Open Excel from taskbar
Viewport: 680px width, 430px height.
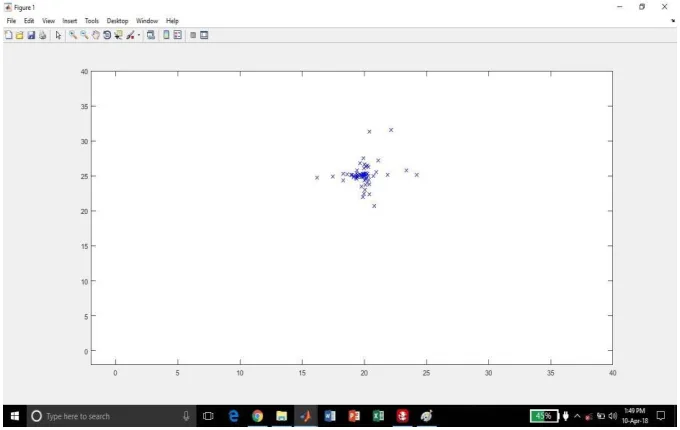[379, 416]
